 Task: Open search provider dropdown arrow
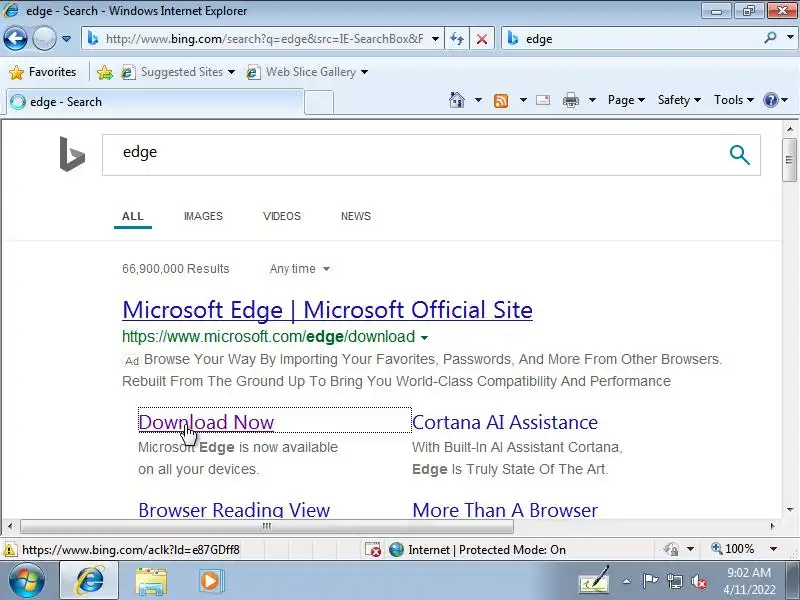(x=790, y=38)
